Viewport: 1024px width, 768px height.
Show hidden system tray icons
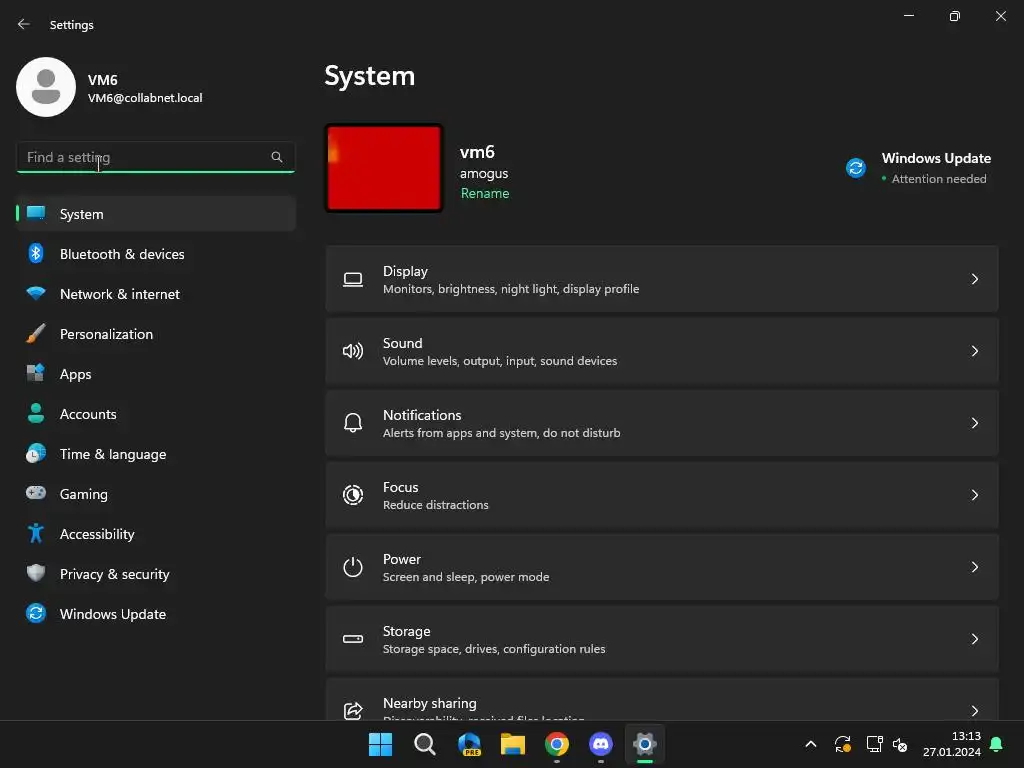click(x=810, y=744)
